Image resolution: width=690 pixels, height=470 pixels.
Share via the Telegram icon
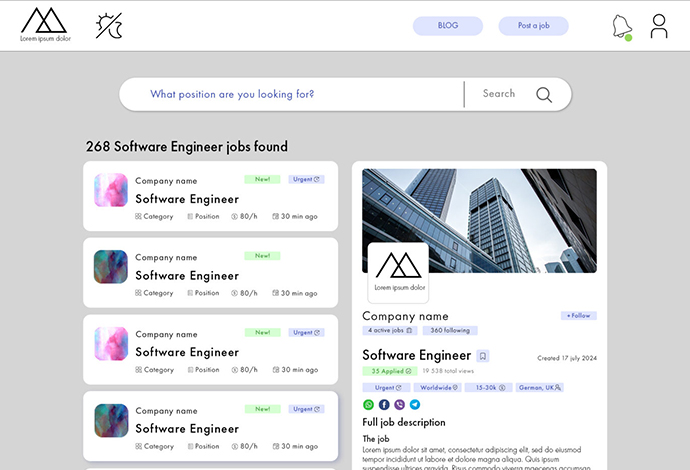click(x=415, y=404)
